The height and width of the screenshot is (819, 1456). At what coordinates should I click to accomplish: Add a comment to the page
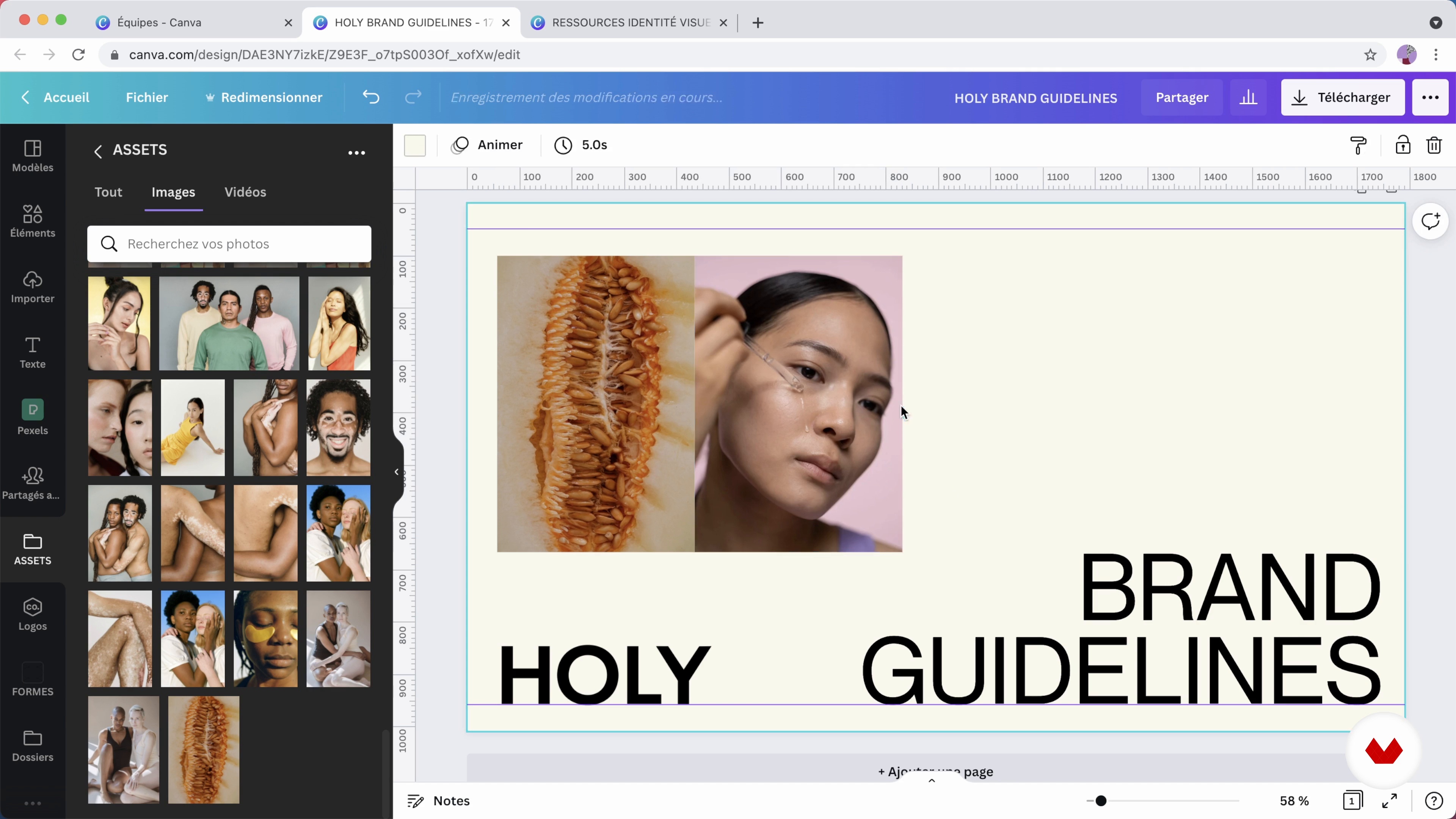point(1430,221)
